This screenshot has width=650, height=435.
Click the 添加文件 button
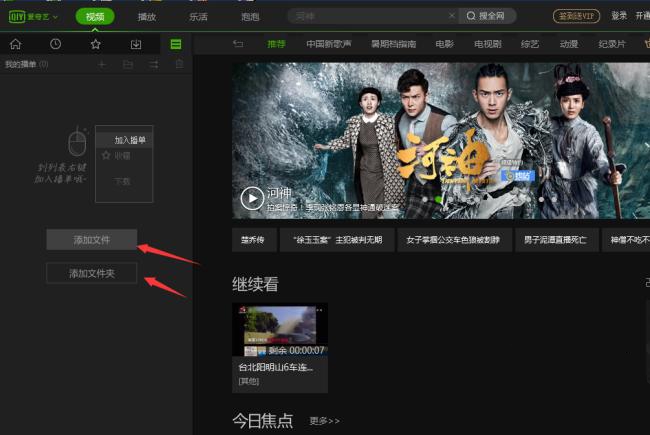coord(92,240)
